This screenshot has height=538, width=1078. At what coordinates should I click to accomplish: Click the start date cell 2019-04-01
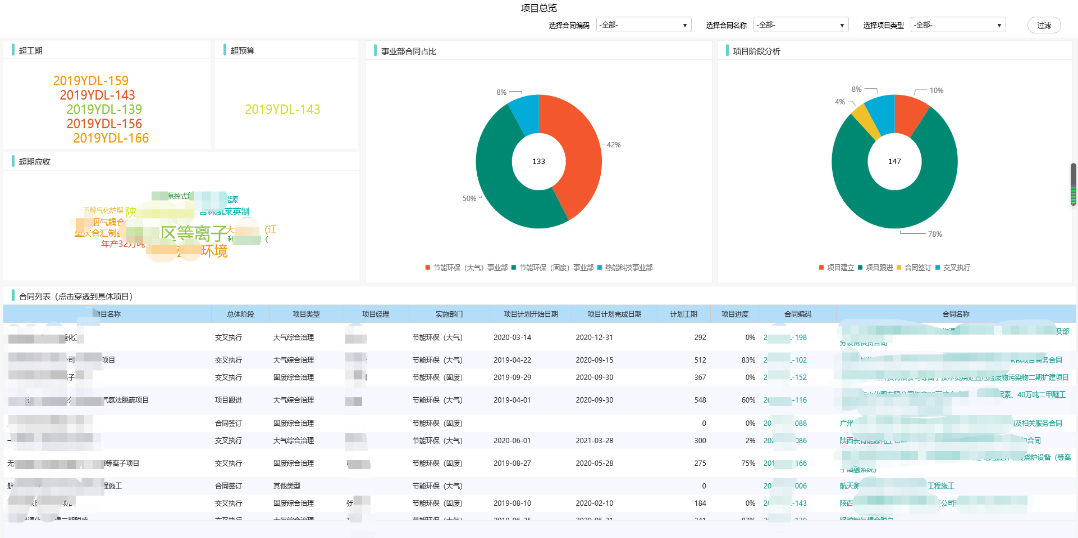[512, 400]
